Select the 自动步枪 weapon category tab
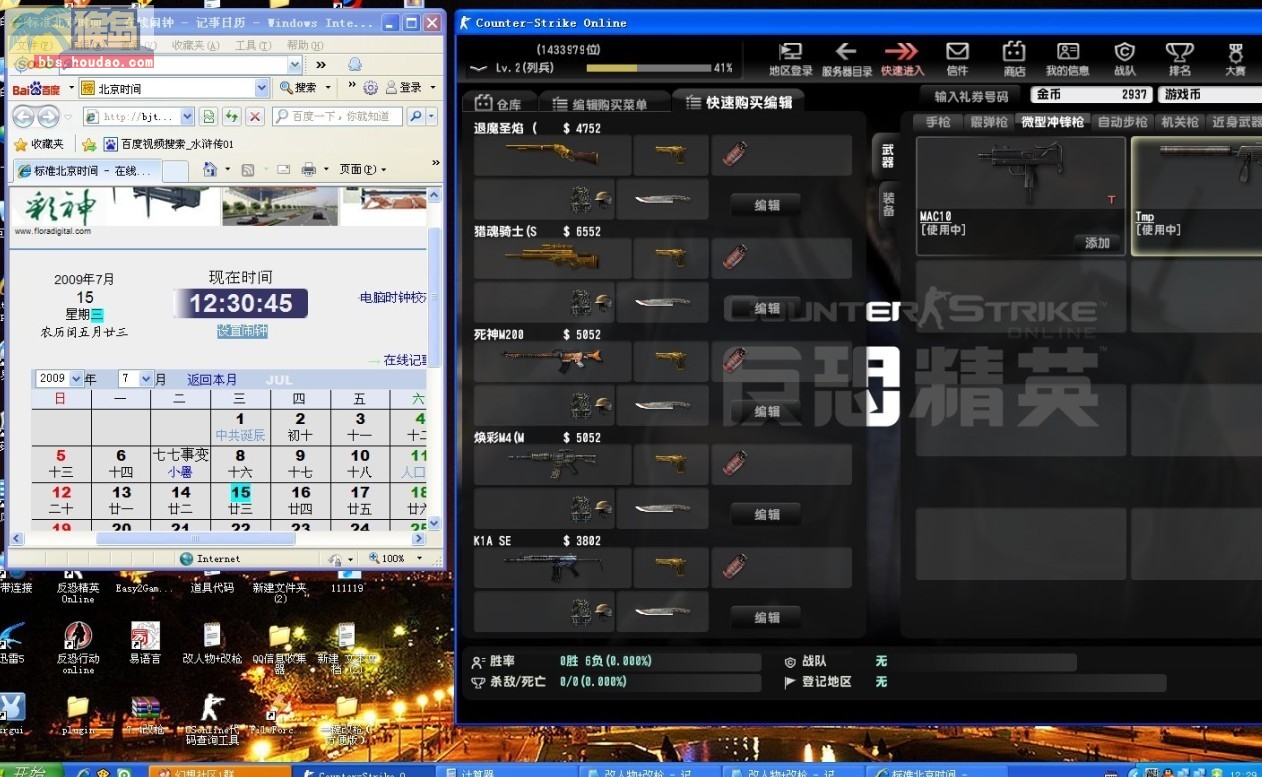The height and width of the screenshot is (777, 1262). [1122, 122]
